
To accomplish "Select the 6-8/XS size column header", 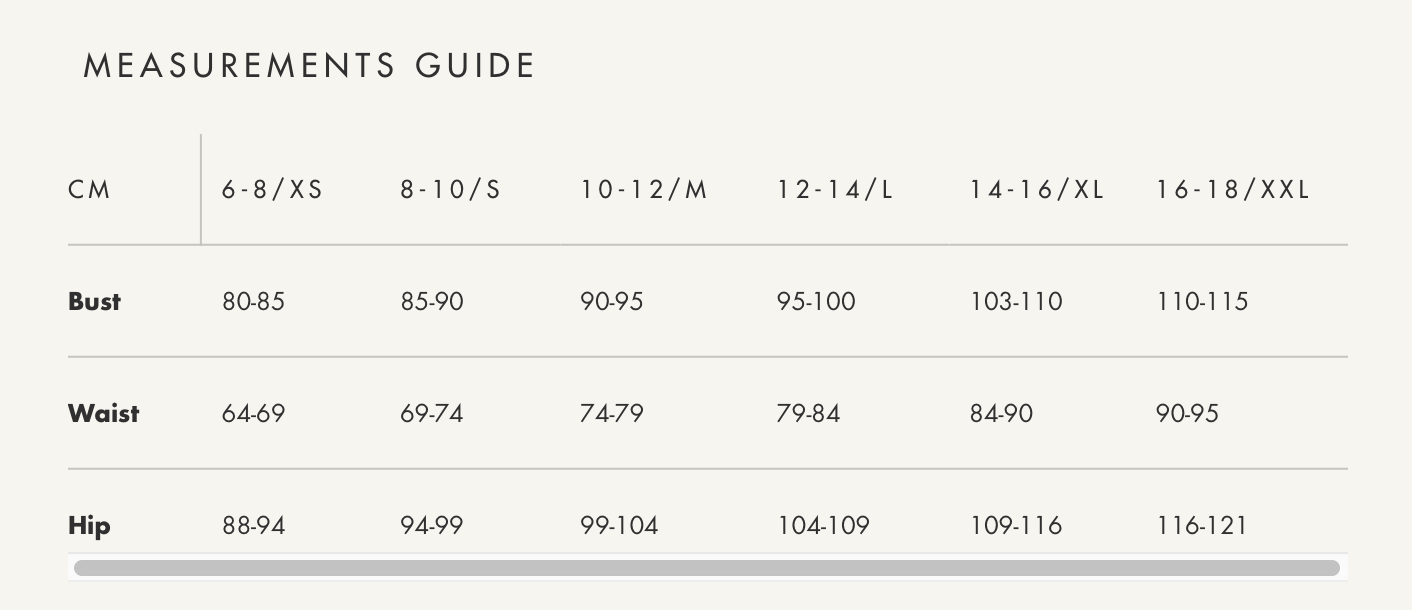I will coord(272,190).
